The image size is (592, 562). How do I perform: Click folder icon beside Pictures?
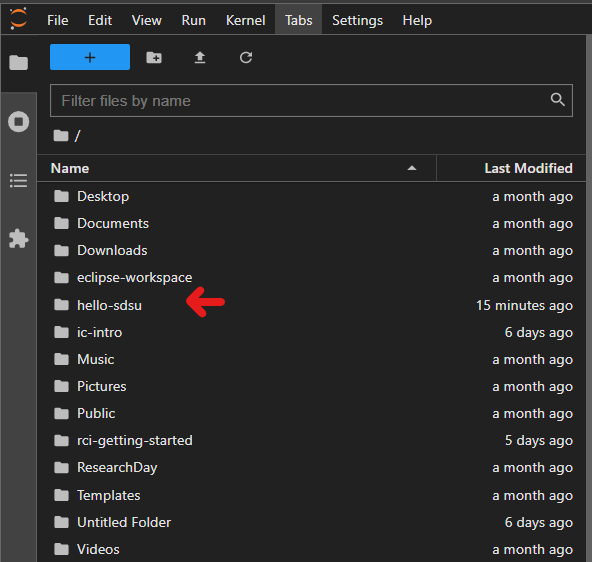[x=61, y=386]
